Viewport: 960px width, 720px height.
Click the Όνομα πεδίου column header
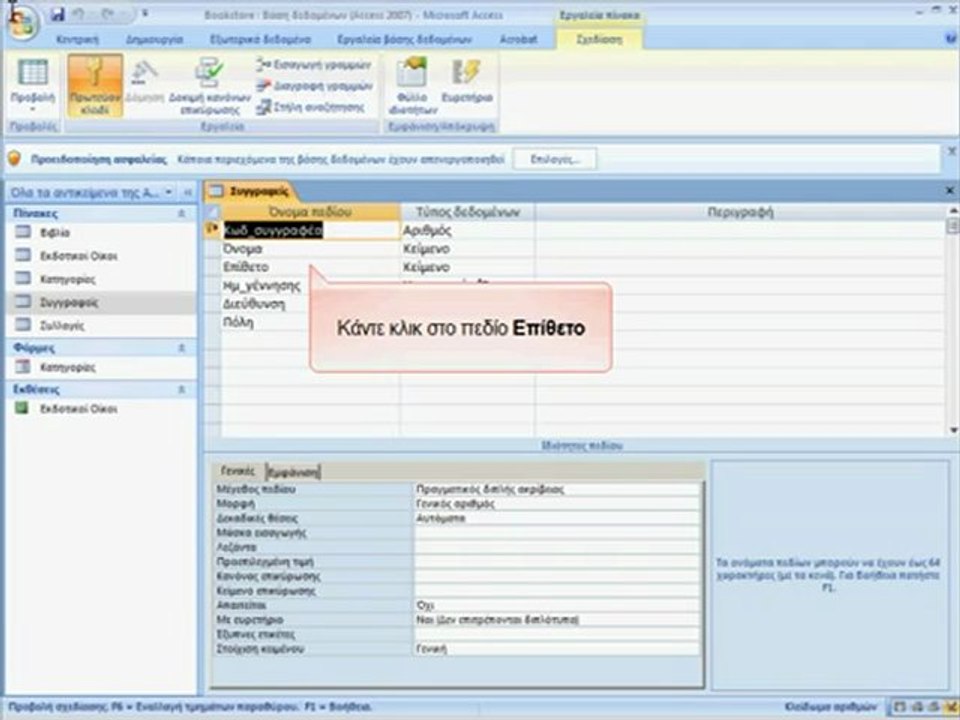coord(310,212)
